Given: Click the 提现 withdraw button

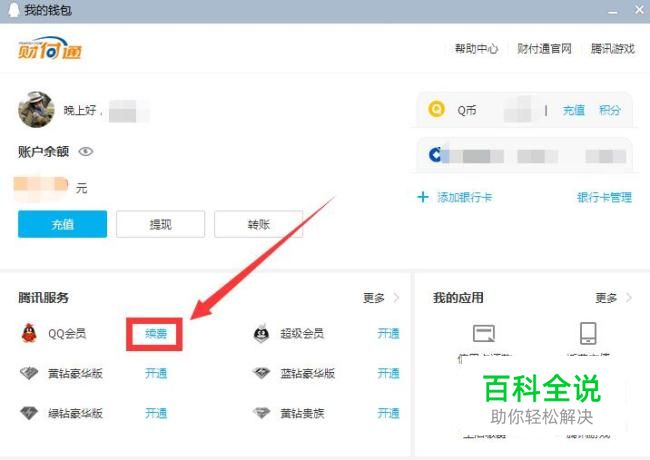Looking at the screenshot, I should 160,224.
